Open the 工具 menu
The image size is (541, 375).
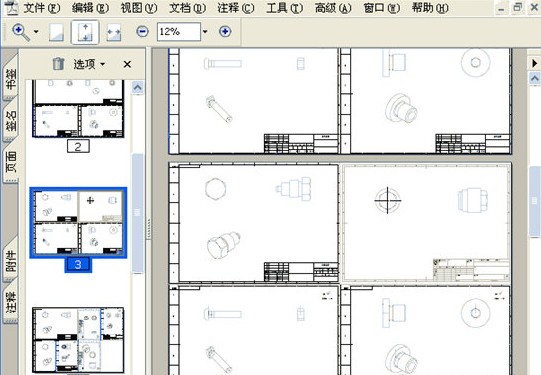coord(285,8)
